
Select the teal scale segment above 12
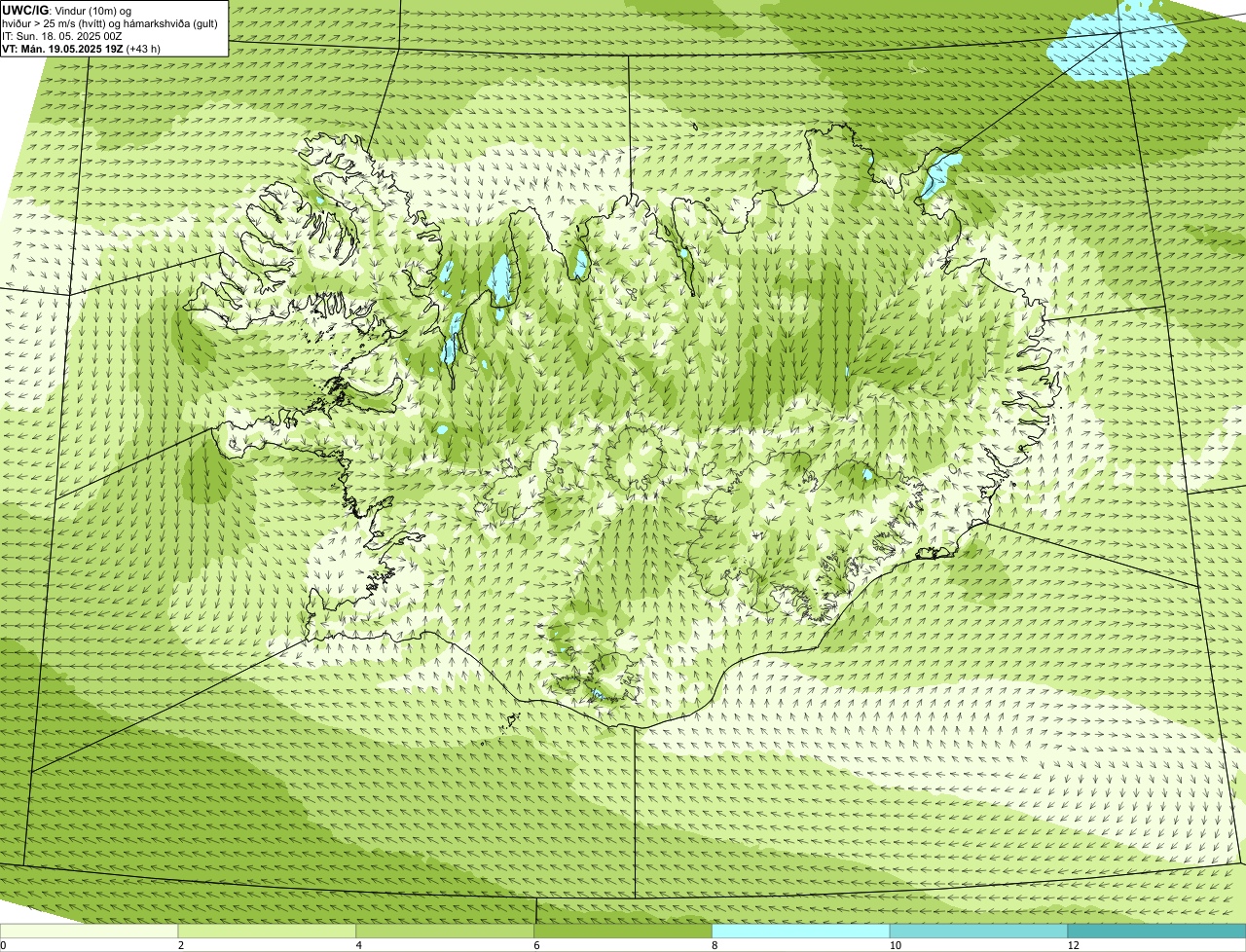pyautogui.click(x=1156, y=931)
